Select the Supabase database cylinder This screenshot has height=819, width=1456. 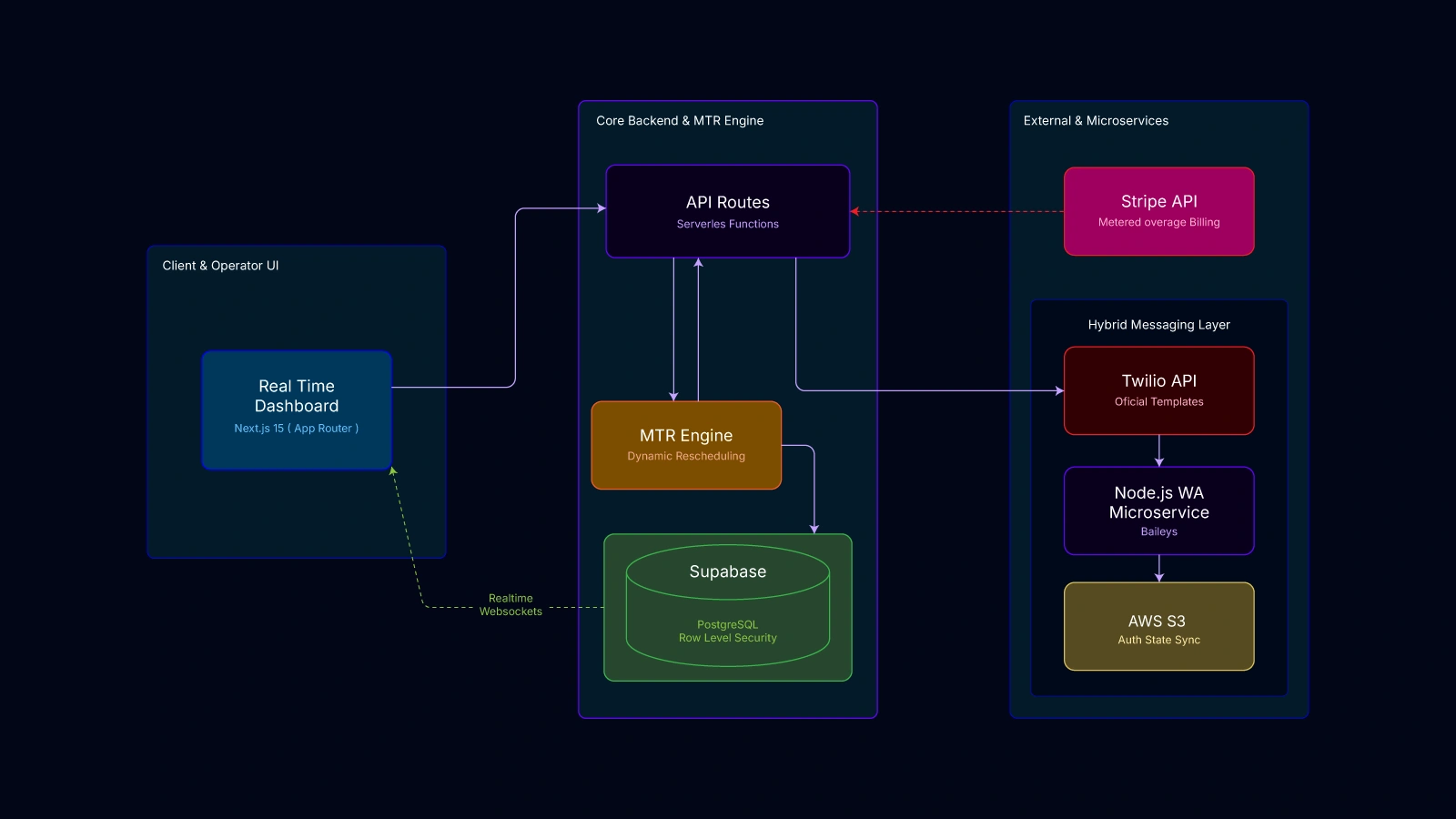pos(728,606)
